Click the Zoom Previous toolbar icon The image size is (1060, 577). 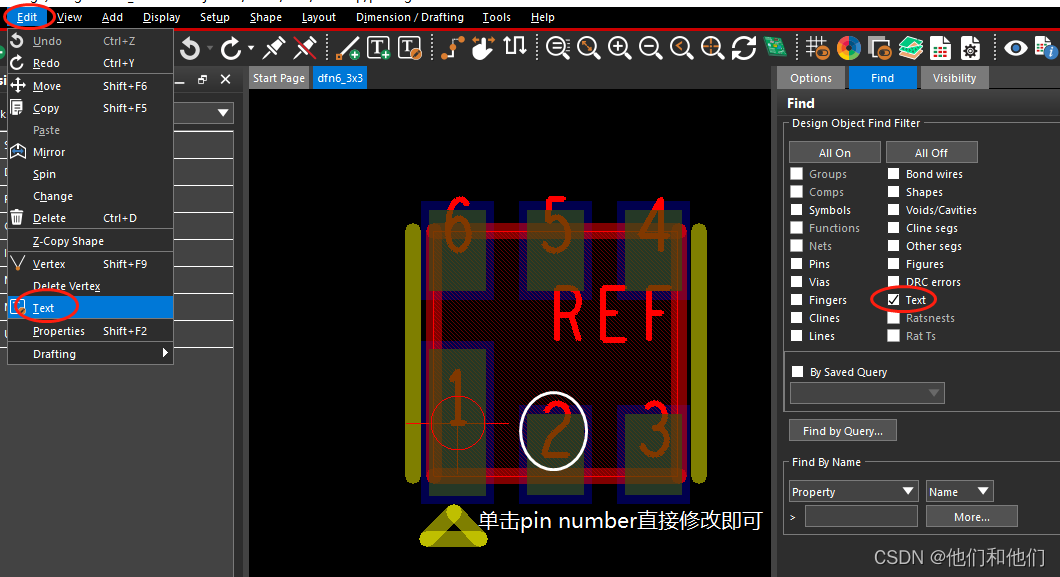pos(681,48)
